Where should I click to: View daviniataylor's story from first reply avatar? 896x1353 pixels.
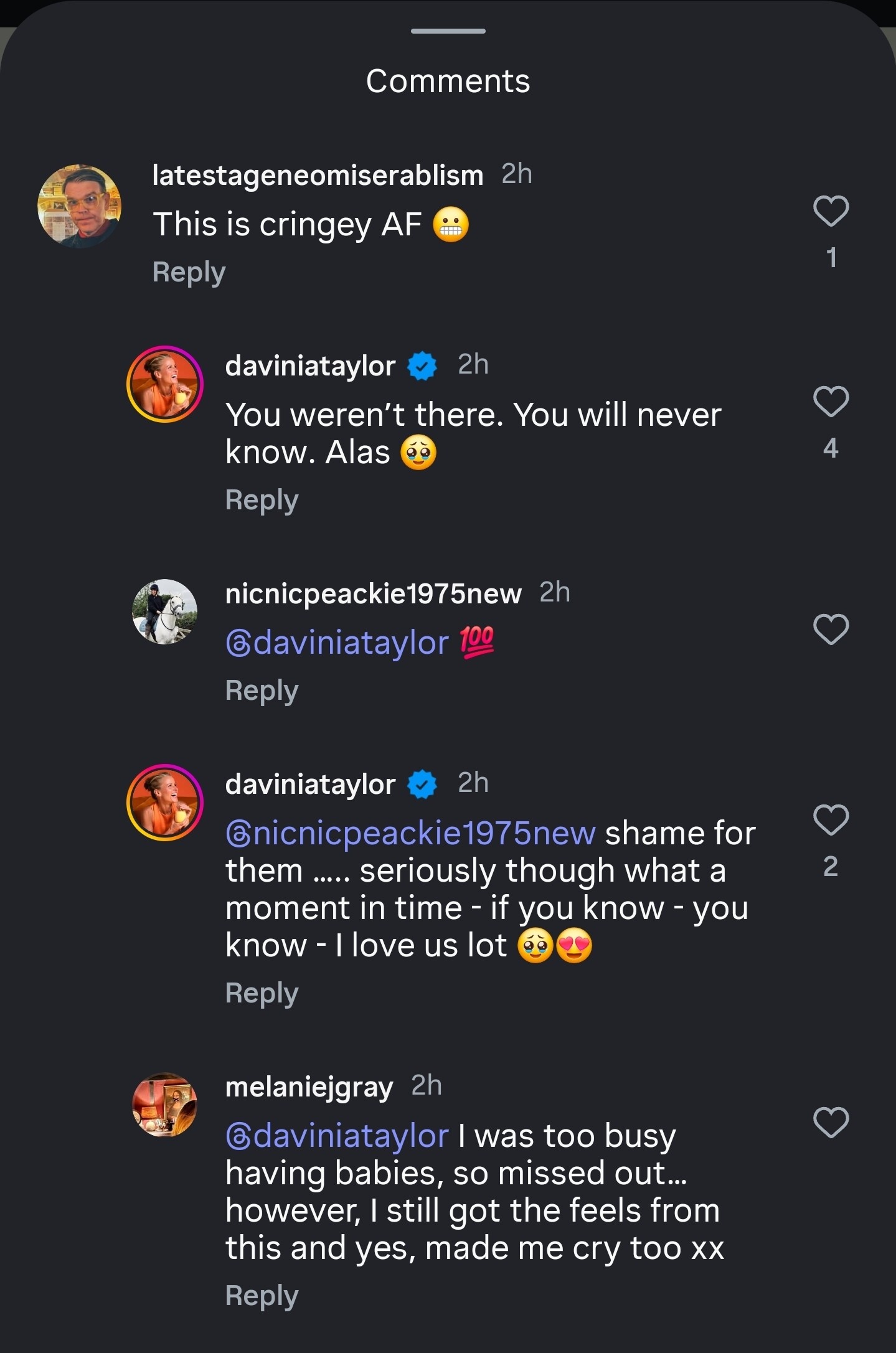coord(165,384)
